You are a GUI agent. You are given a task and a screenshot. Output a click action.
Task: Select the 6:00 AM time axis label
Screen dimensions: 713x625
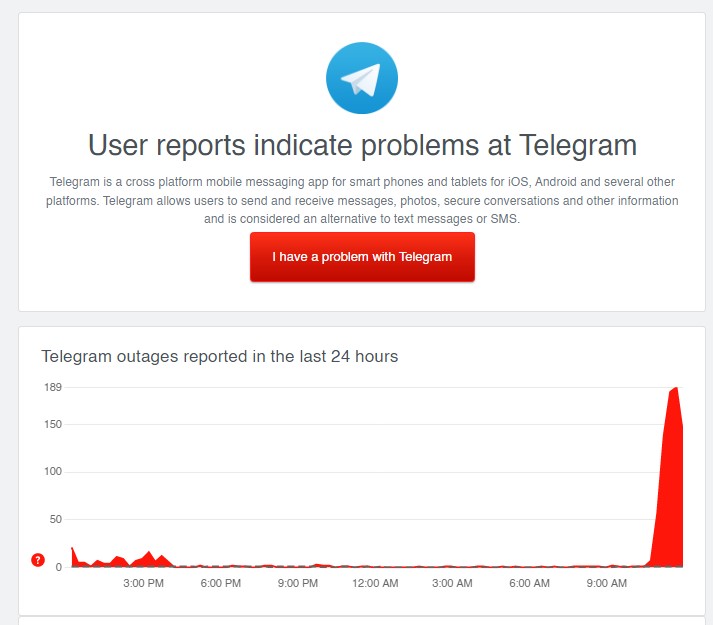tap(529, 583)
